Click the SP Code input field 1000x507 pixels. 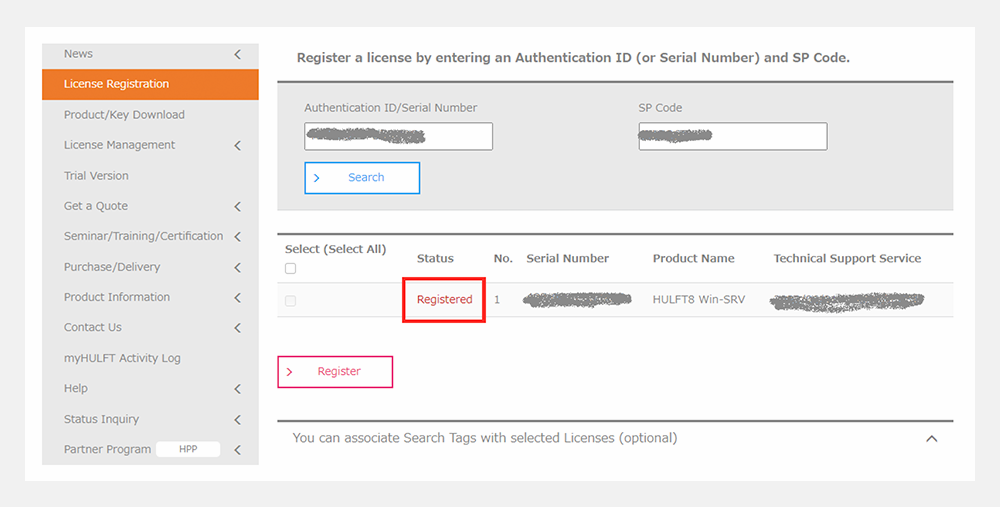(732, 136)
